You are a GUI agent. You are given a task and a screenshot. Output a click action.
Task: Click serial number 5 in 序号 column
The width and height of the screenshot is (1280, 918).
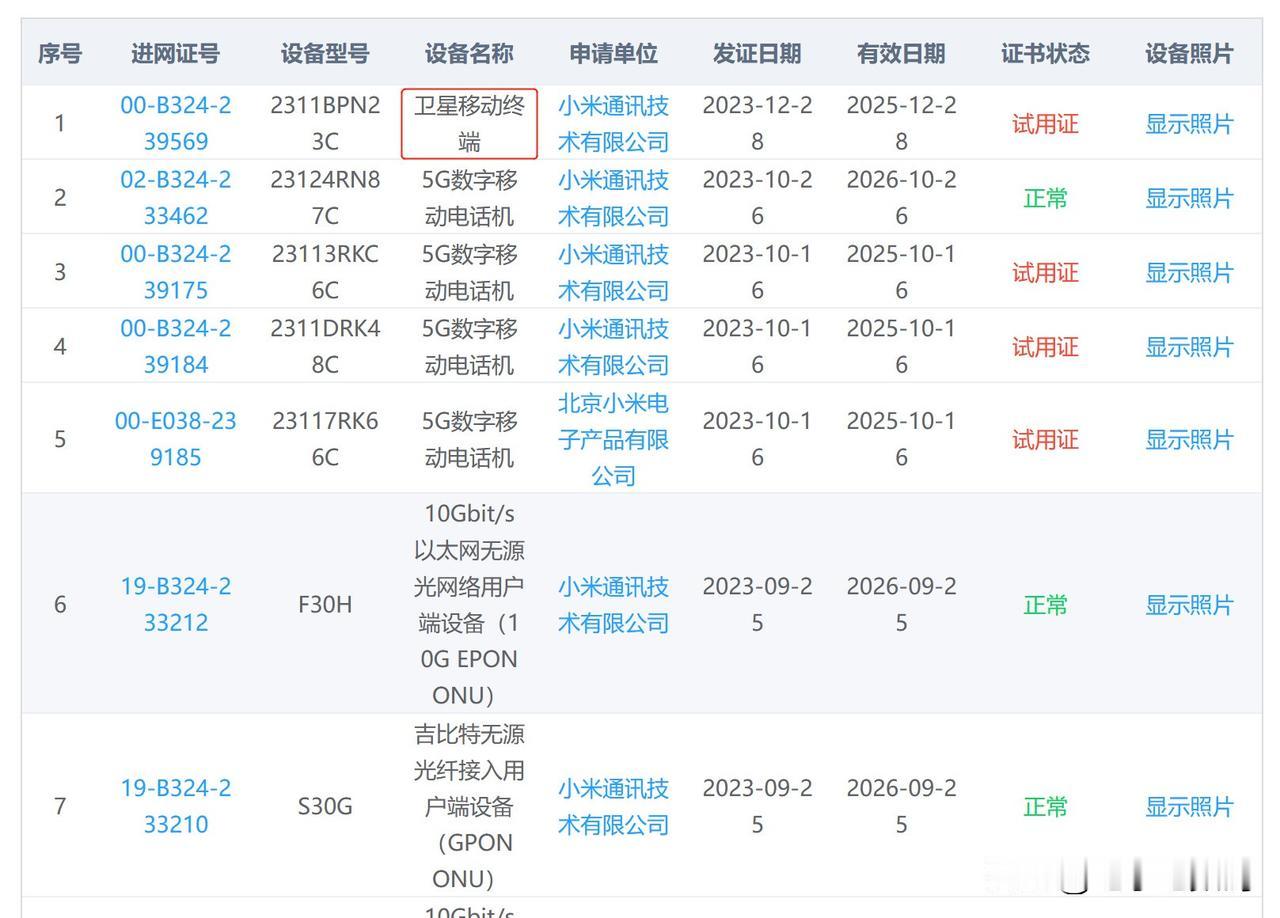coord(60,439)
